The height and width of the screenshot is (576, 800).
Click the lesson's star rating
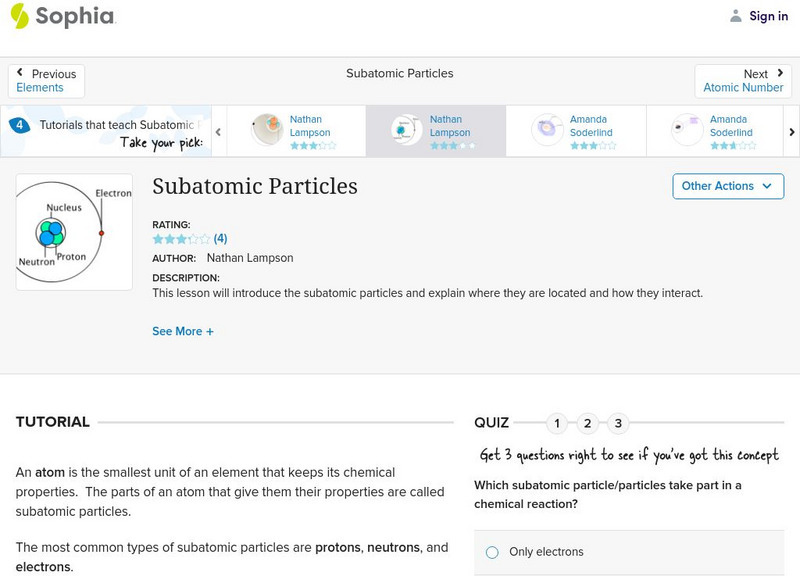pos(181,239)
